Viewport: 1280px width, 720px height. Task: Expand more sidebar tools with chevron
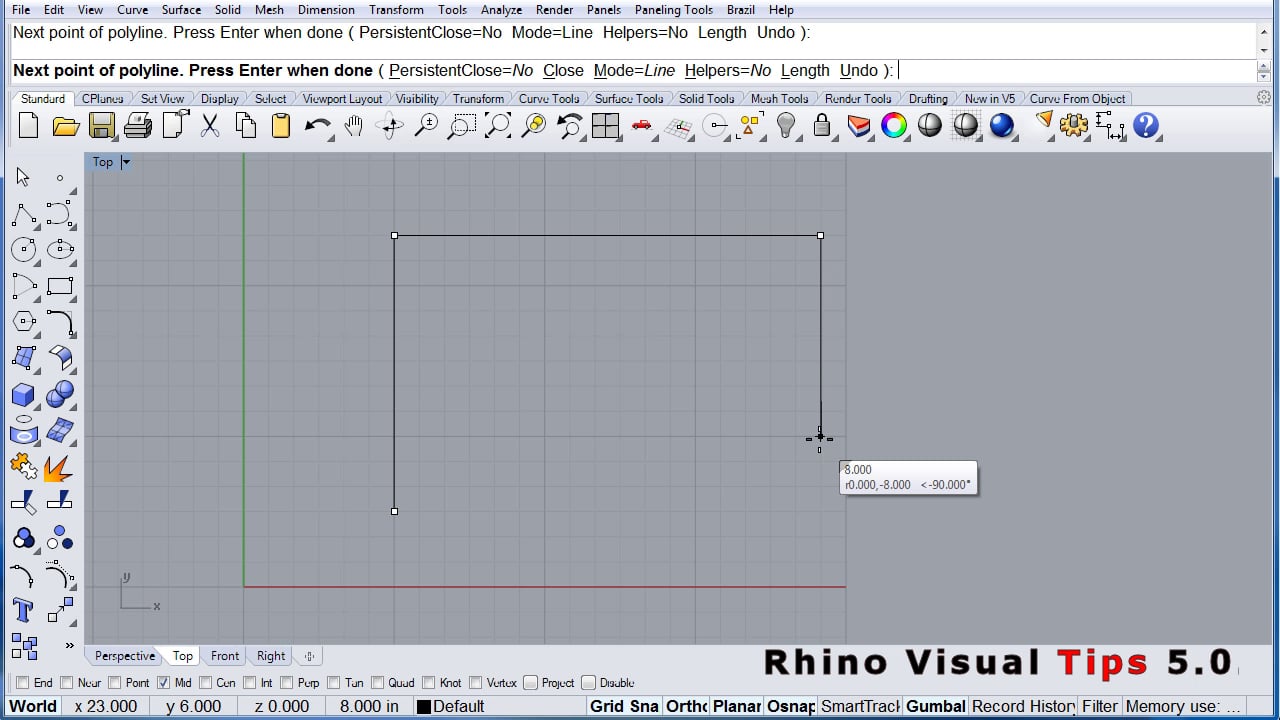pos(69,646)
